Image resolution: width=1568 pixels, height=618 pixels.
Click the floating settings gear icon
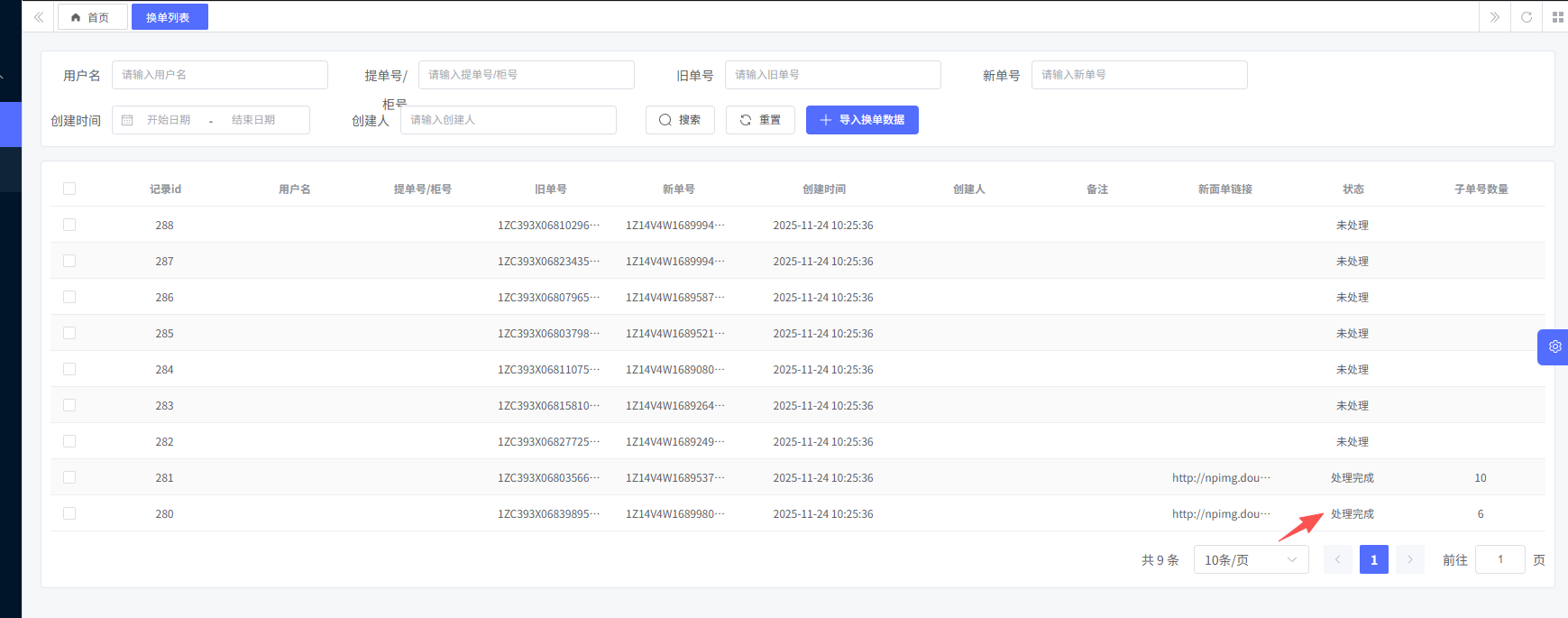click(x=1554, y=346)
